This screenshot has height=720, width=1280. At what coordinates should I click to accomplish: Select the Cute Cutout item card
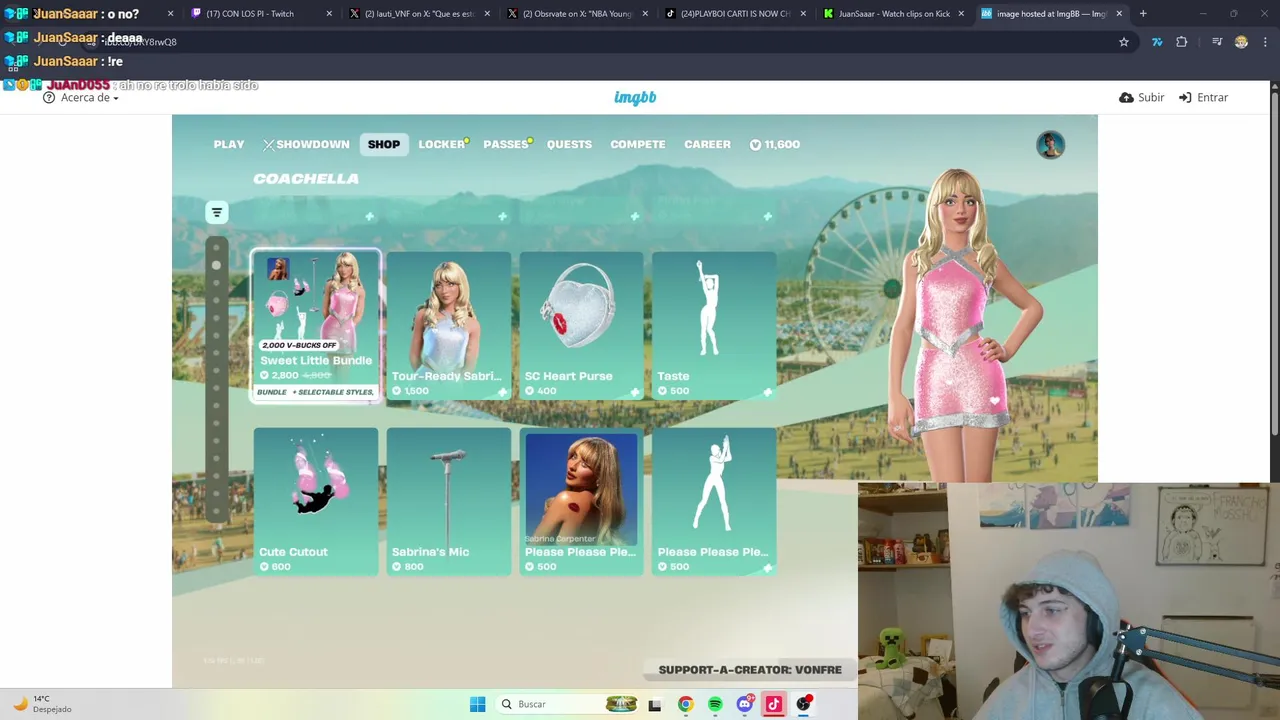pos(316,501)
